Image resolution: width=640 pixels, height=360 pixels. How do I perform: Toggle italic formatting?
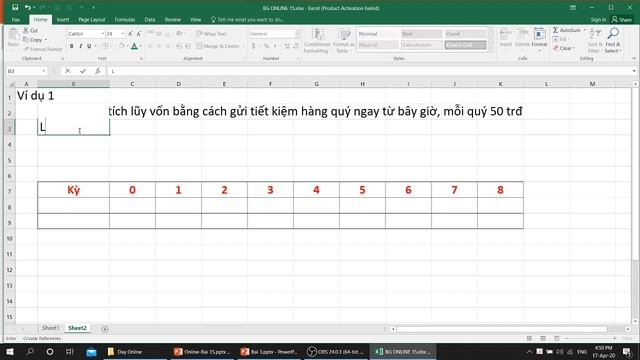[80, 46]
